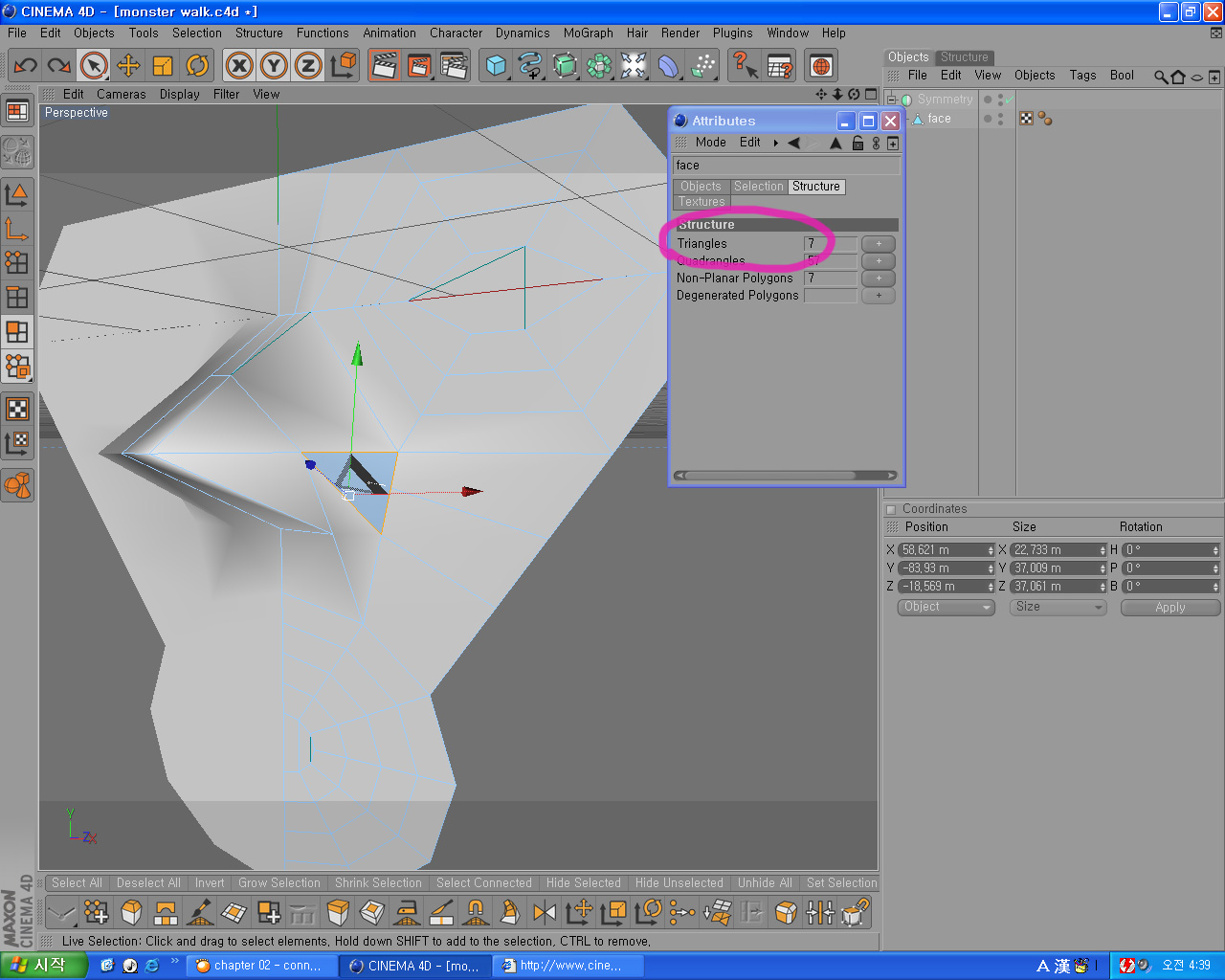Select the Live Selection tool
Image resolution: width=1225 pixels, height=980 pixels.
(x=94, y=65)
